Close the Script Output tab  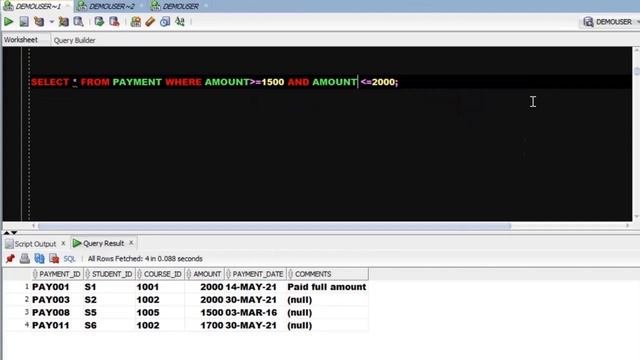point(63,243)
